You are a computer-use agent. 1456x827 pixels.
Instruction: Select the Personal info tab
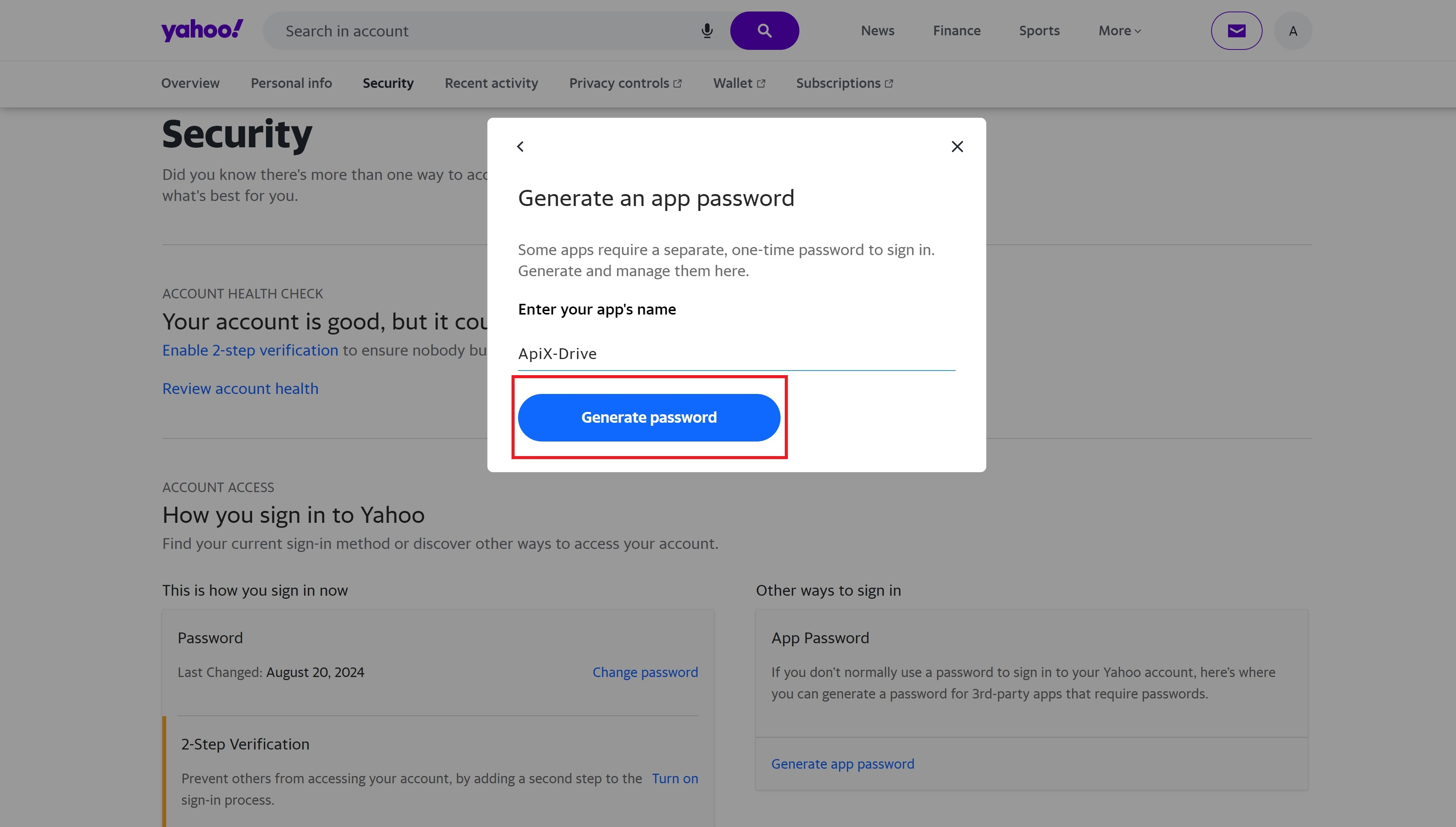tap(291, 83)
